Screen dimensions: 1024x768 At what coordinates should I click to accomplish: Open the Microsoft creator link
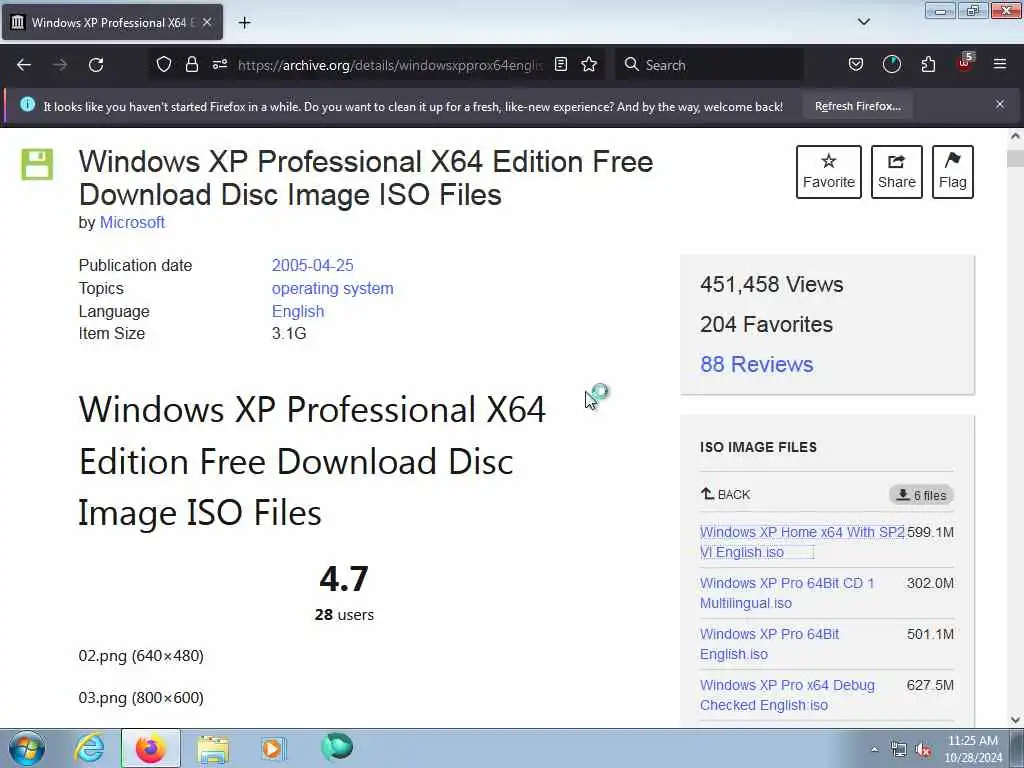(132, 223)
